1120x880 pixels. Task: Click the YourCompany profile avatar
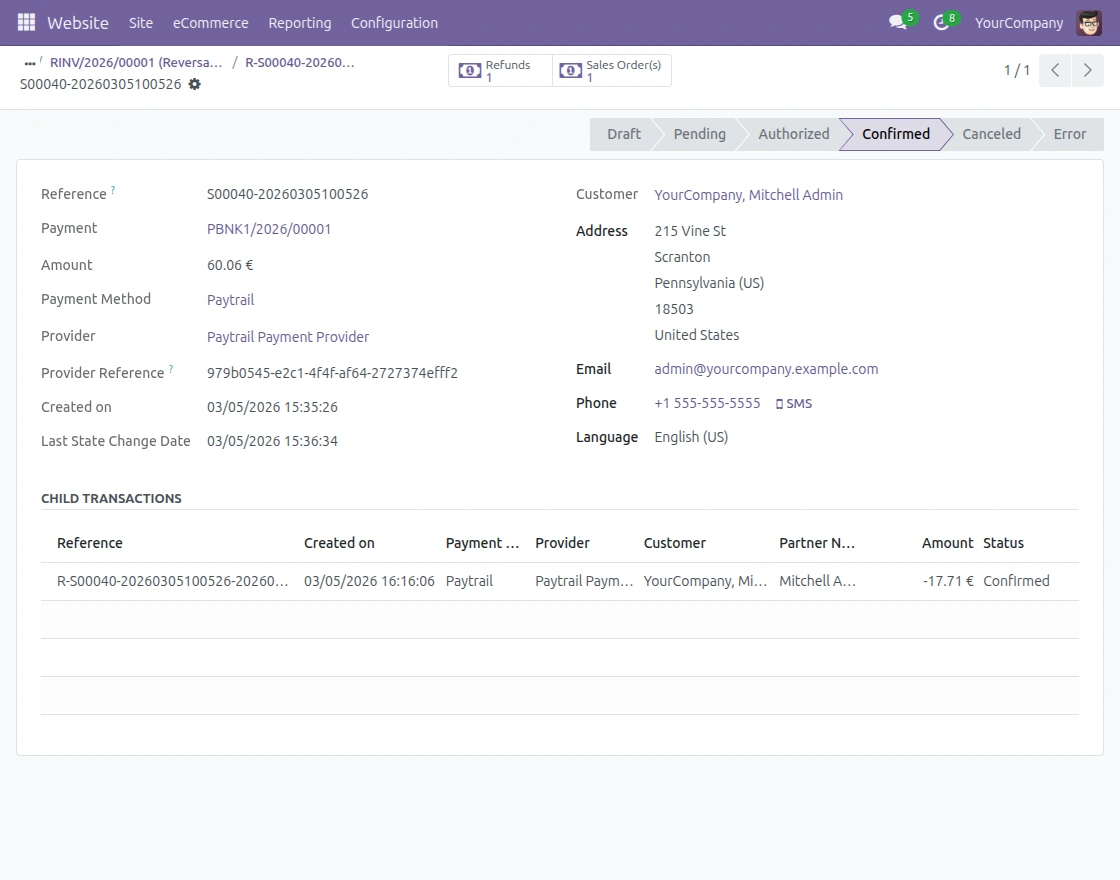click(1089, 22)
